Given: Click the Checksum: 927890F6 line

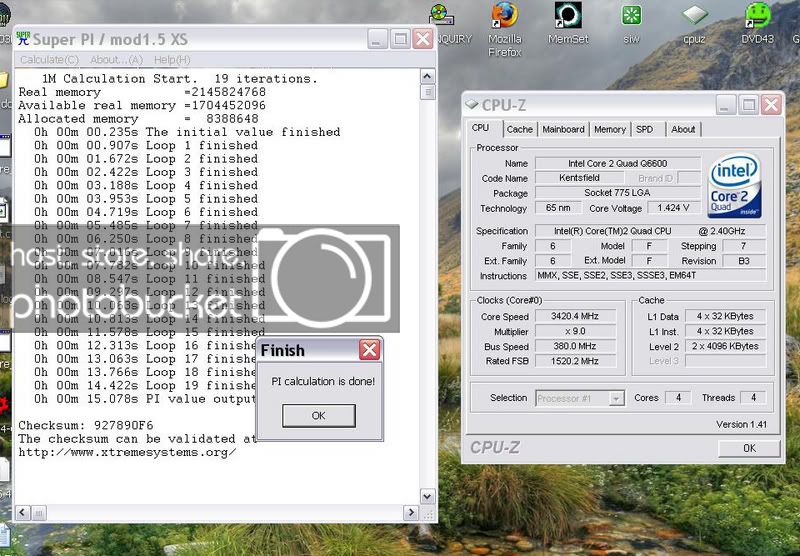Looking at the screenshot, I should click(x=86, y=425).
